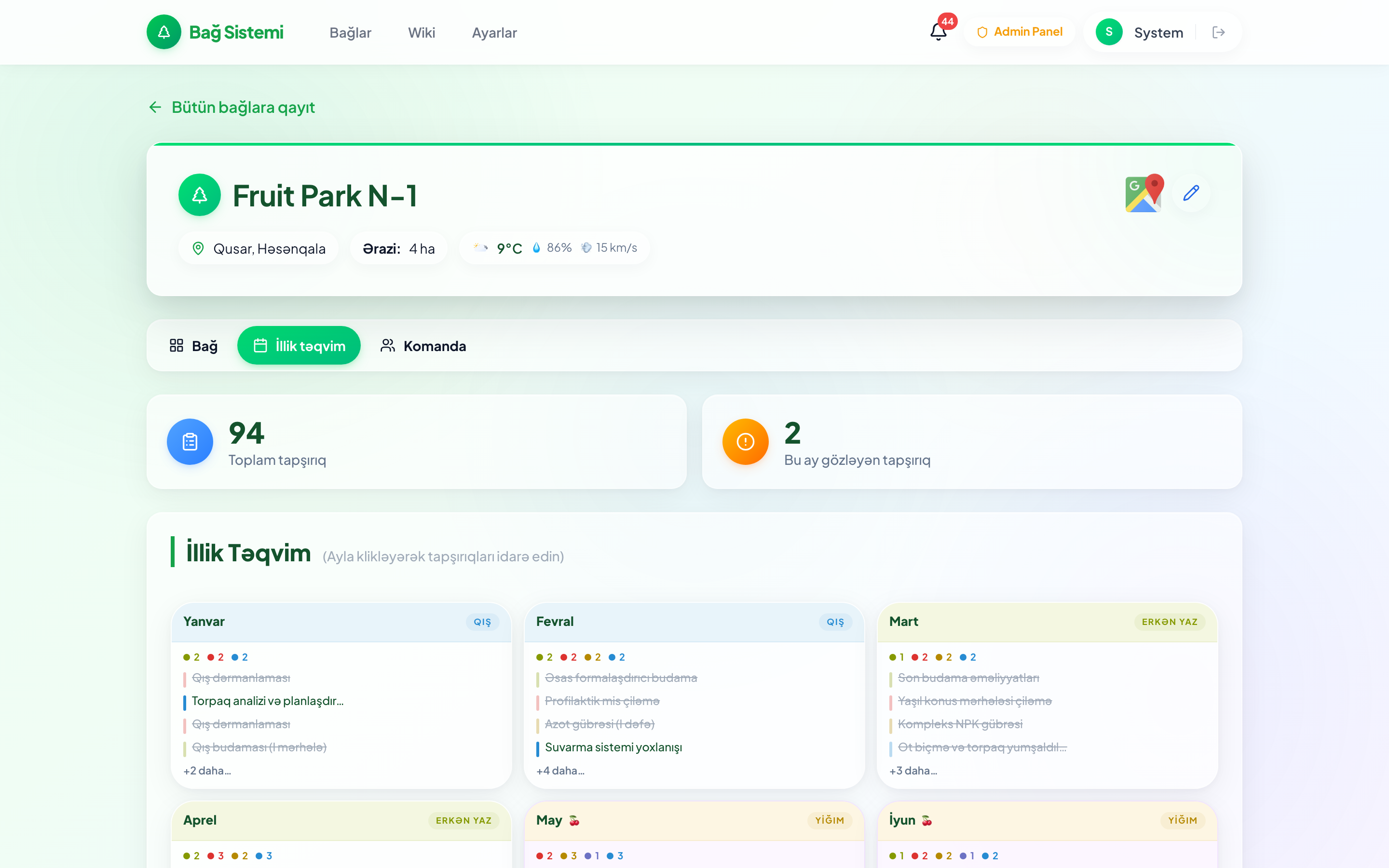The height and width of the screenshot is (868, 1389).
Task: Click task Ot biçmə və torpaq yumşaldıl...
Action: (x=982, y=747)
